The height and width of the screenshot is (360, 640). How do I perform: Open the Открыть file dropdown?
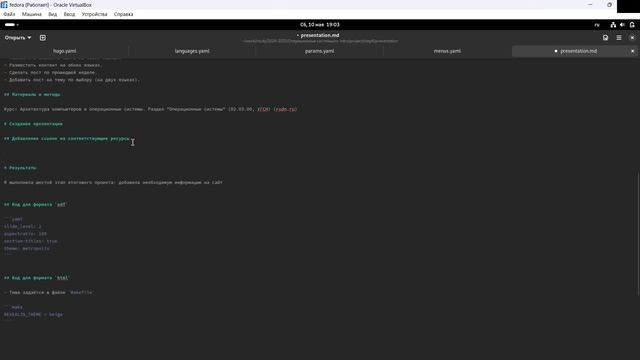click(18, 38)
